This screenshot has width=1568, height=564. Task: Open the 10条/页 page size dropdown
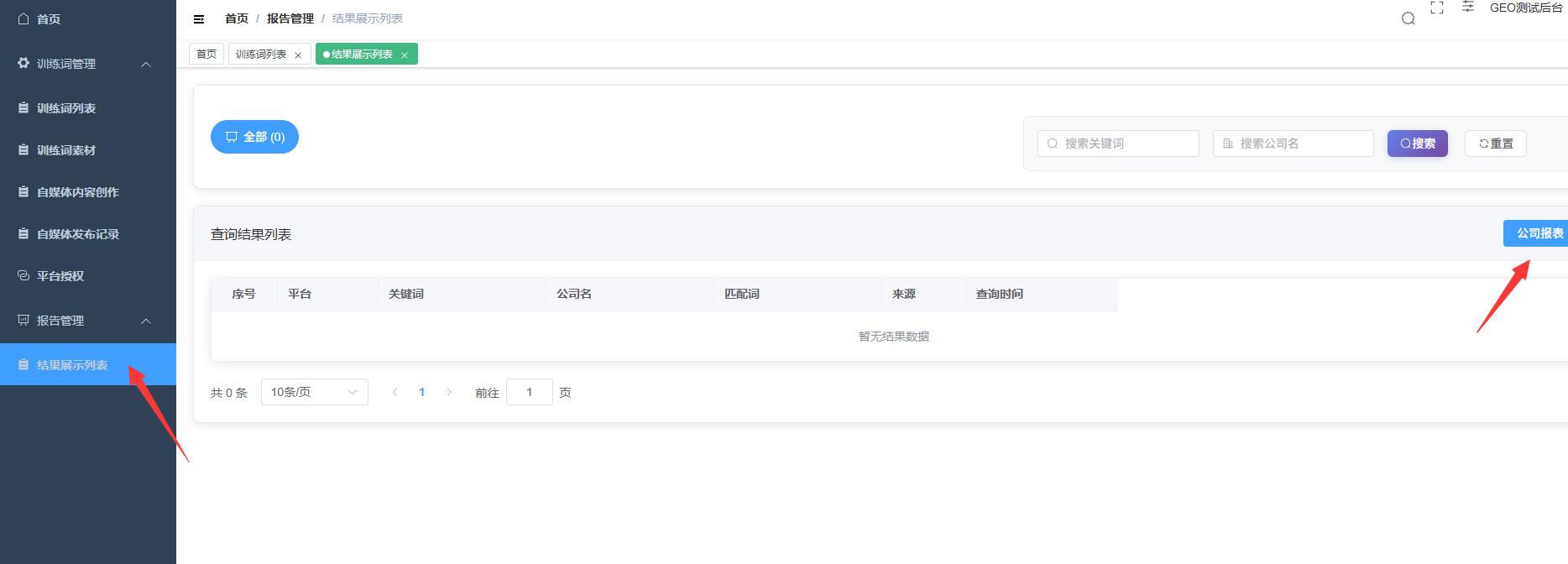(x=314, y=392)
